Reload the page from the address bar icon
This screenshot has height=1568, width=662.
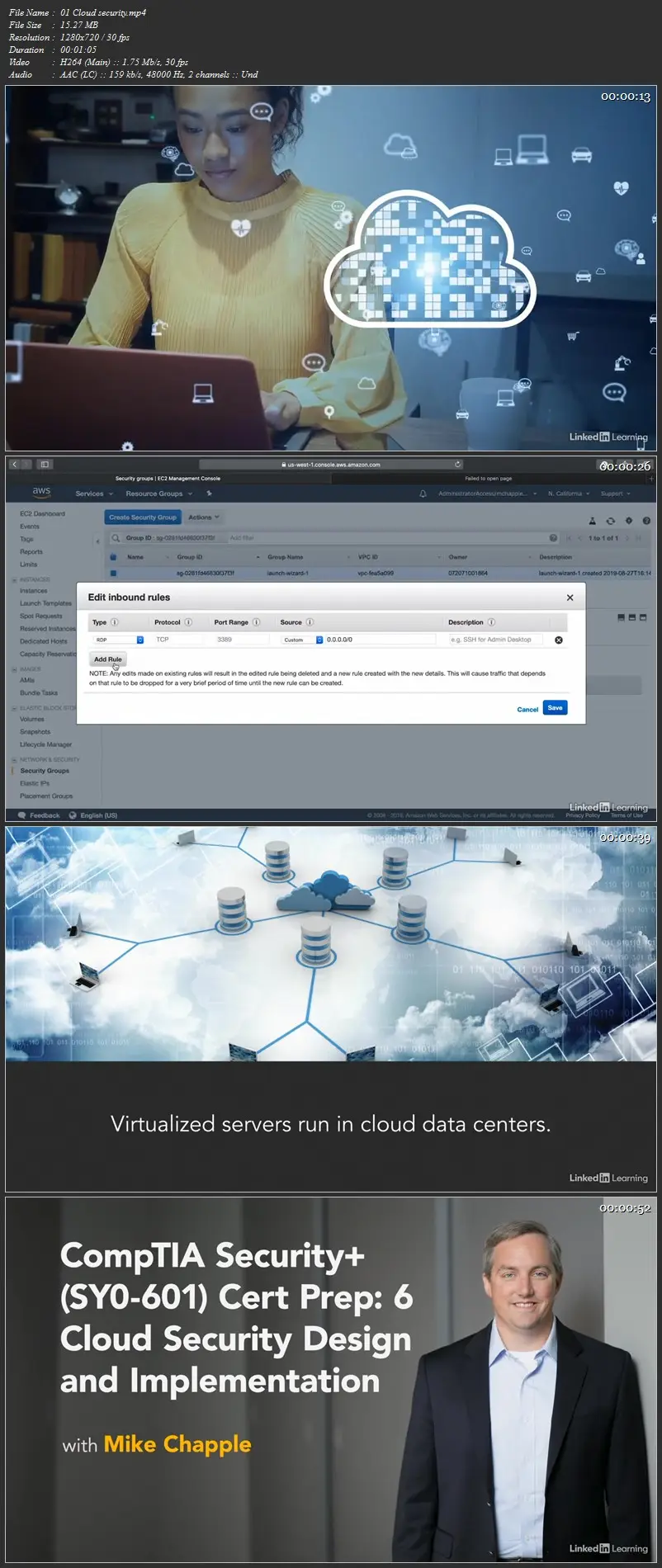(x=458, y=465)
